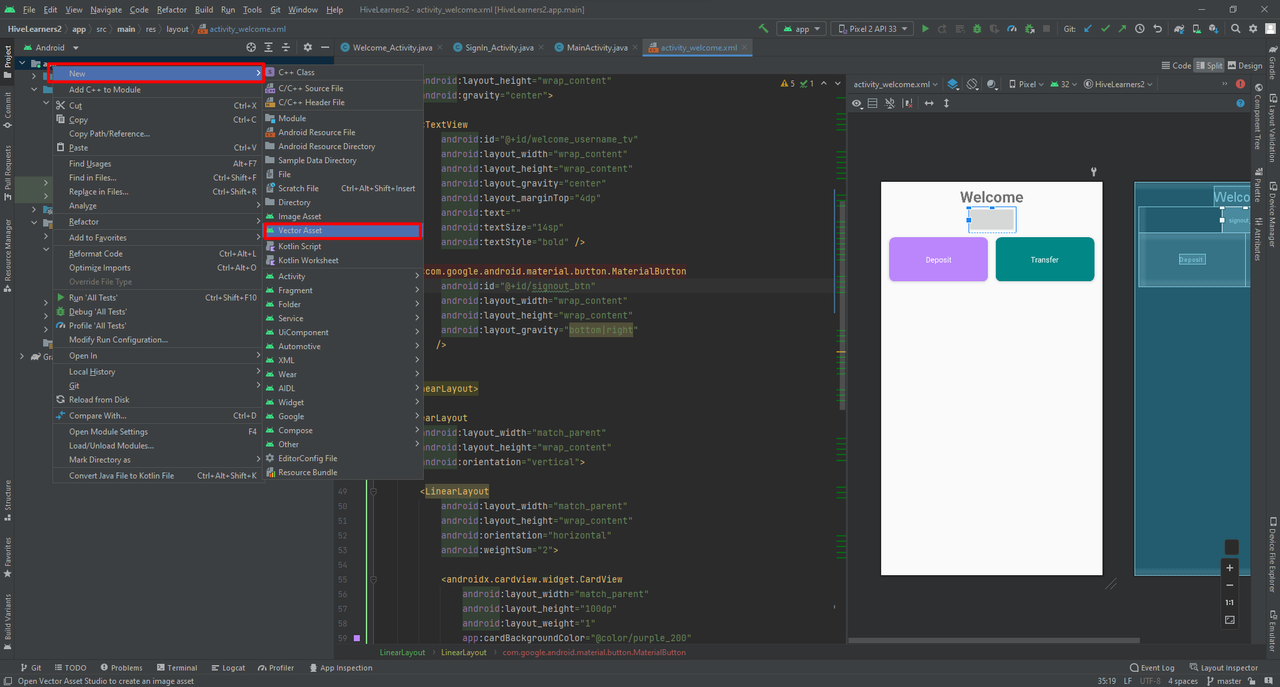The width and height of the screenshot is (1280, 687).
Task: Open the Terminal tool window
Action: click(176, 668)
